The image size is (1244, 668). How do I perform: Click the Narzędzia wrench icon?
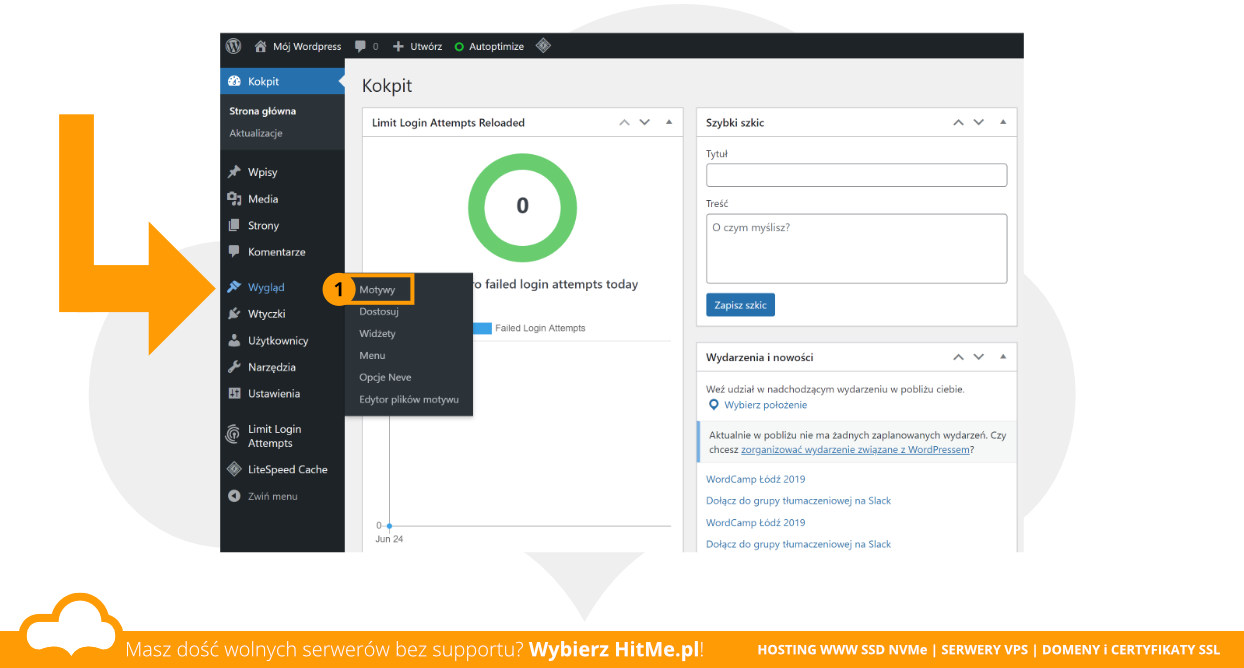click(x=234, y=367)
